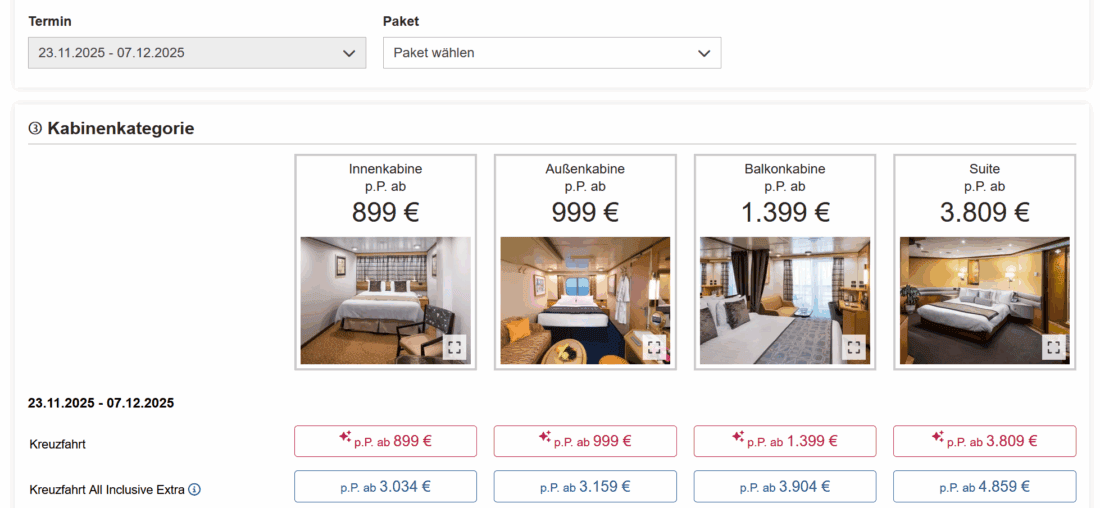The width and height of the screenshot is (1100, 508).
Task: Select the Außenkabine category card heading
Action: pos(585,169)
